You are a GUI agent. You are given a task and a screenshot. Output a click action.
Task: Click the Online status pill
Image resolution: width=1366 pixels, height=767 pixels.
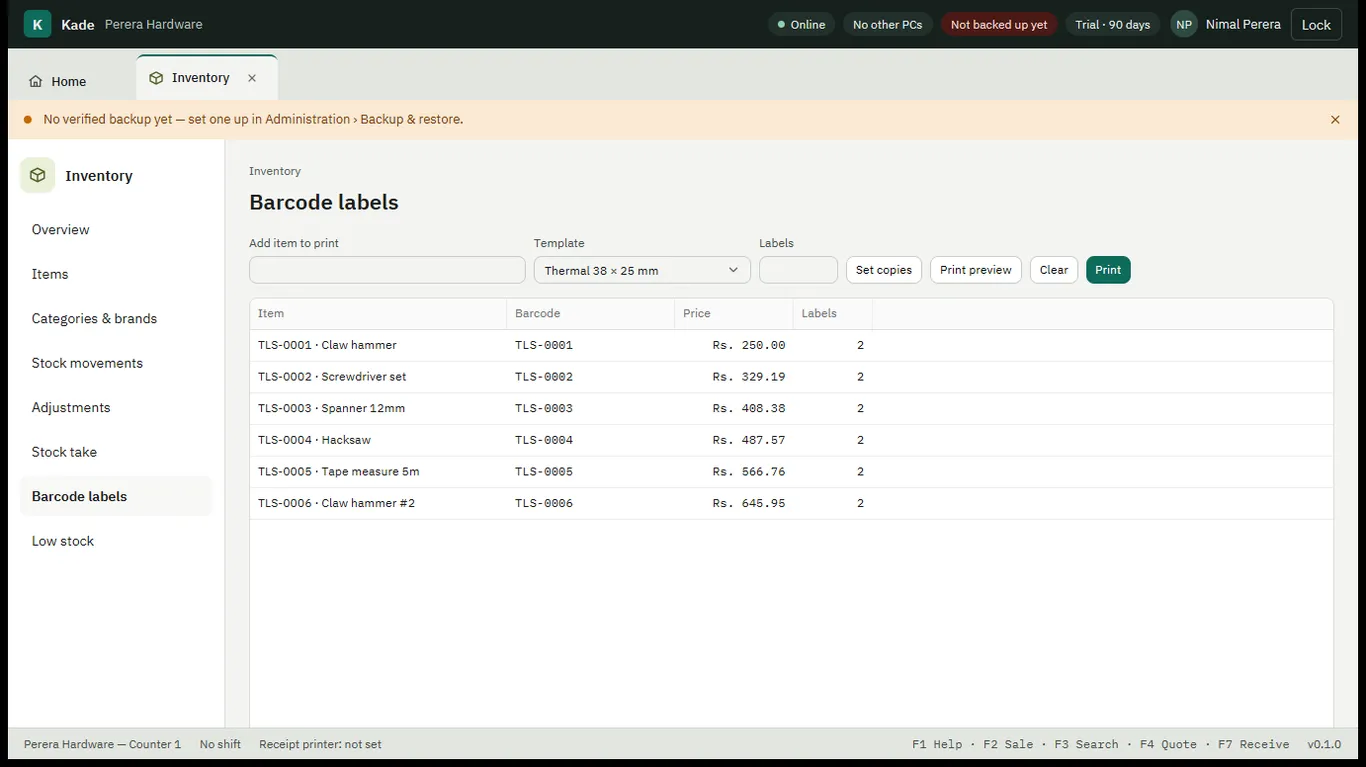click(801, 25)
